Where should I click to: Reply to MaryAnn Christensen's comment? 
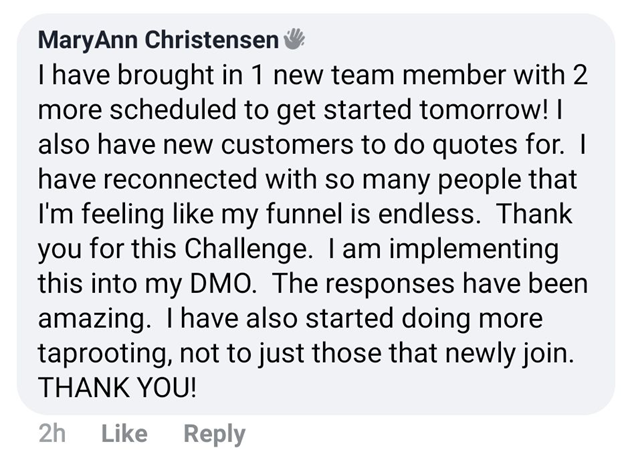click(x=215, y=433)
